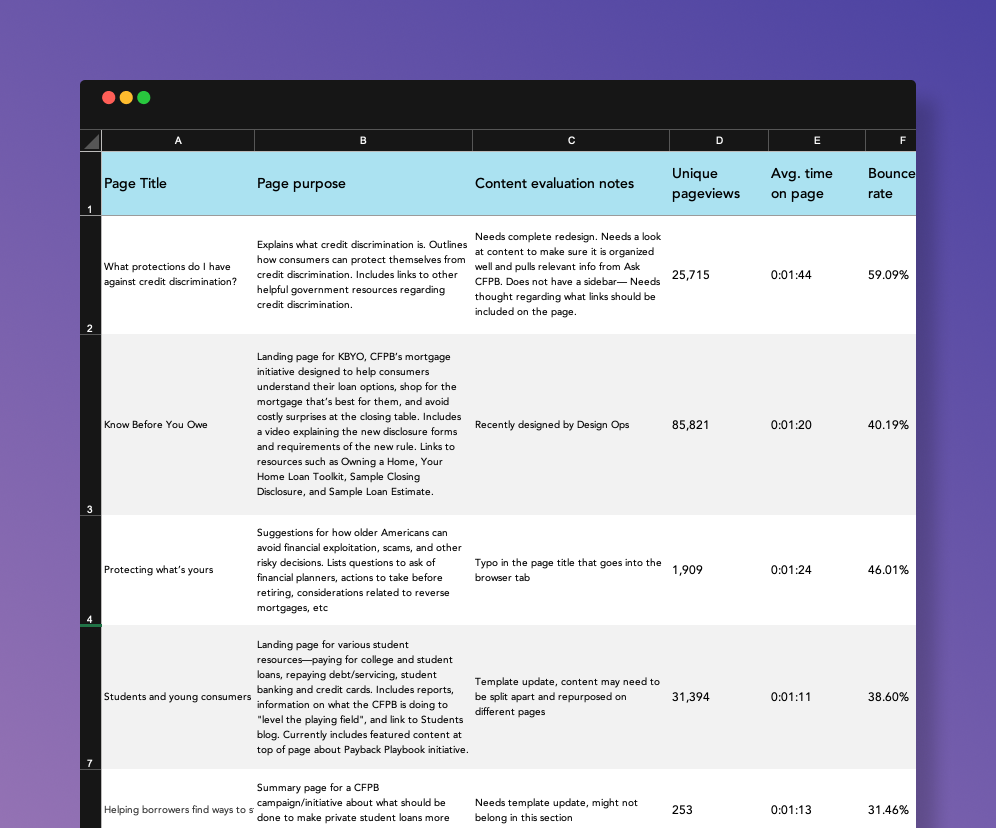Select the 59.09% bounce rate cell
996x828 pixels.
[x=891, y=275]
